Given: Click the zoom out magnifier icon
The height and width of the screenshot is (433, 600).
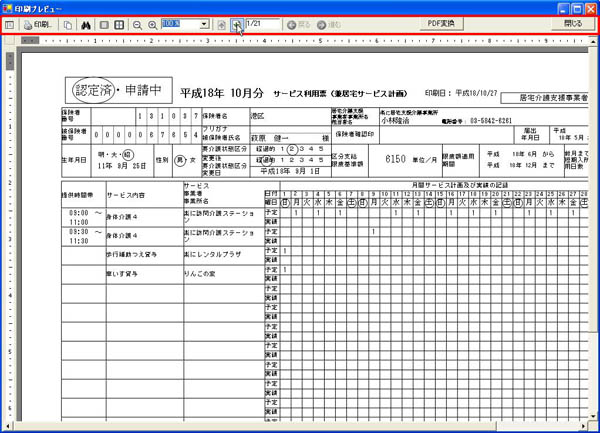Looking at the screenshot, I should [137, 26].
